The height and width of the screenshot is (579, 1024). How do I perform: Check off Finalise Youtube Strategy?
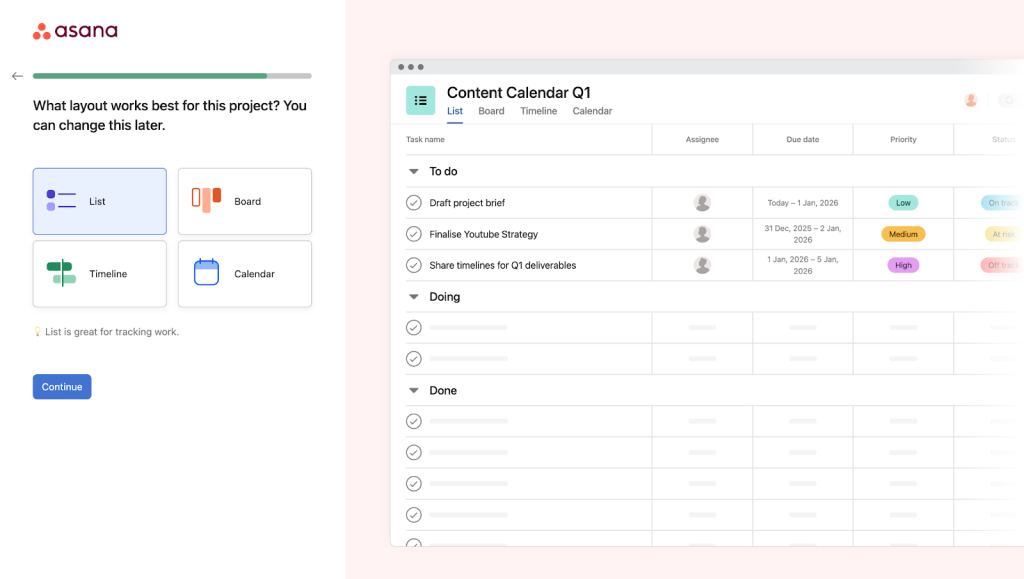coord(413,233)
